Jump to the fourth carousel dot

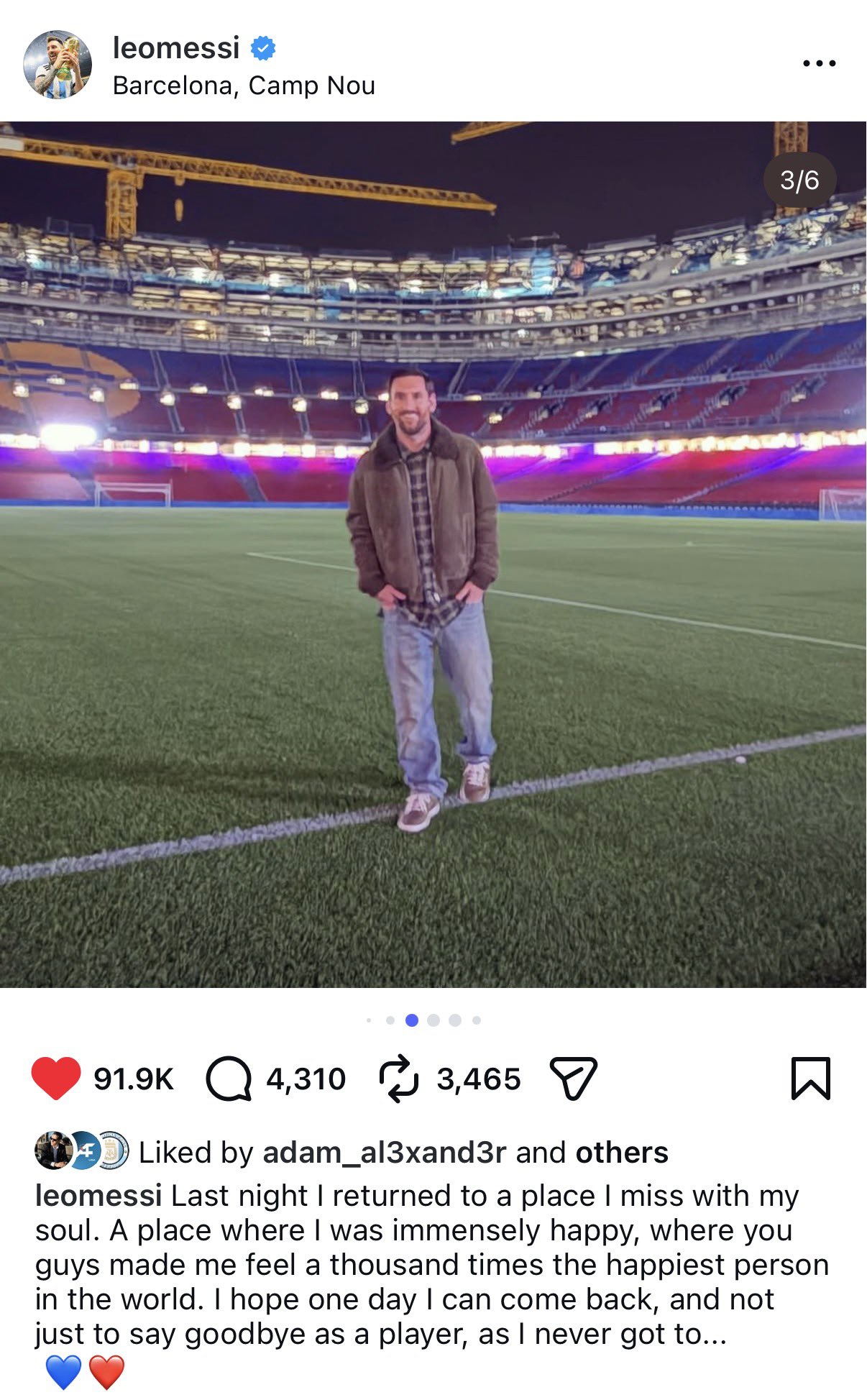(x=433, y=1020)
